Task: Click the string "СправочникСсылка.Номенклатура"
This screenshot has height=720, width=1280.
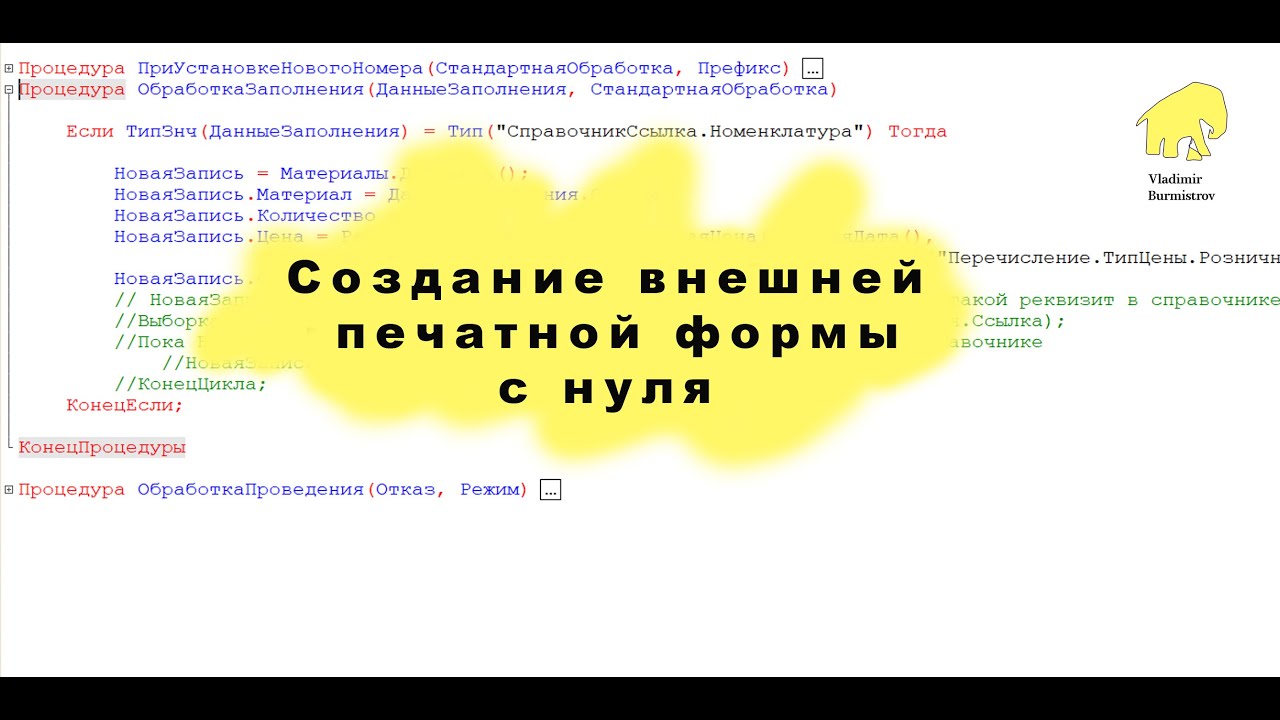Action: pos(679,131)
